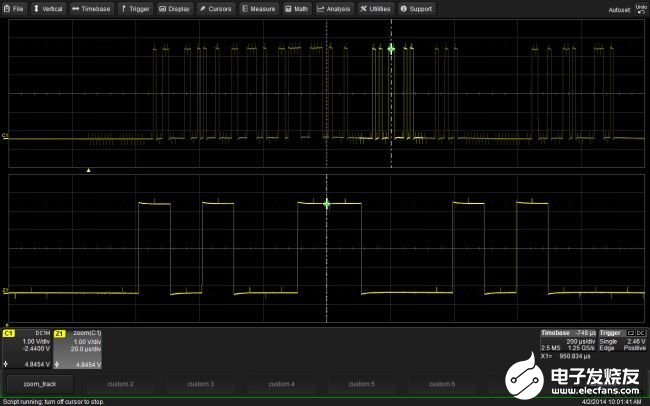Open the Timebase menu in the top bar
The image size is (650, 406).
[91, 9]
